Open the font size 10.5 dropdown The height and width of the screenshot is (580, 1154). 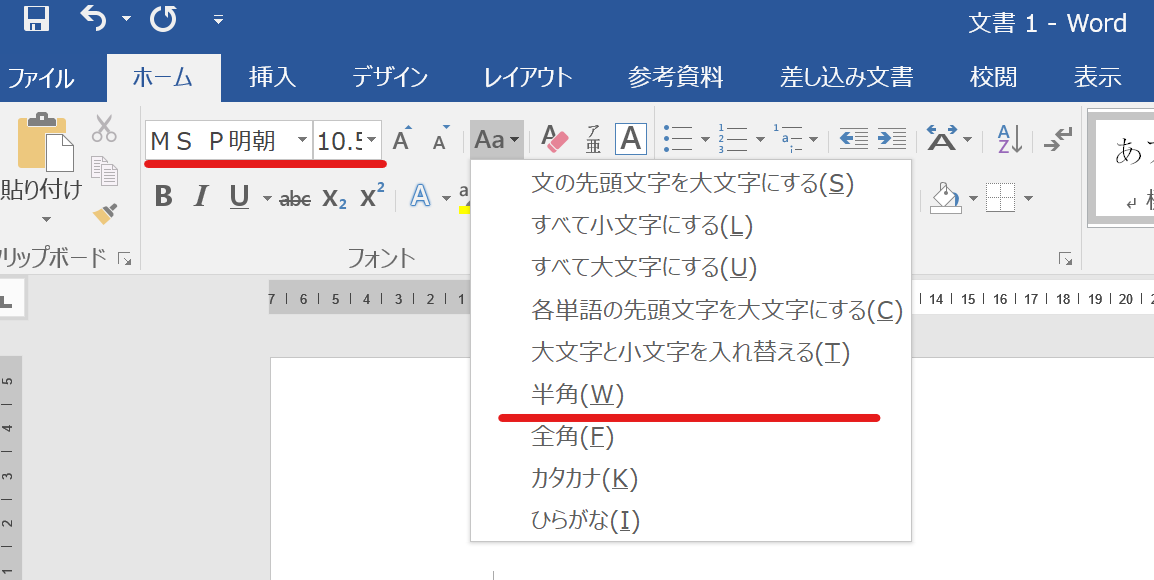(x=372, y=140)
